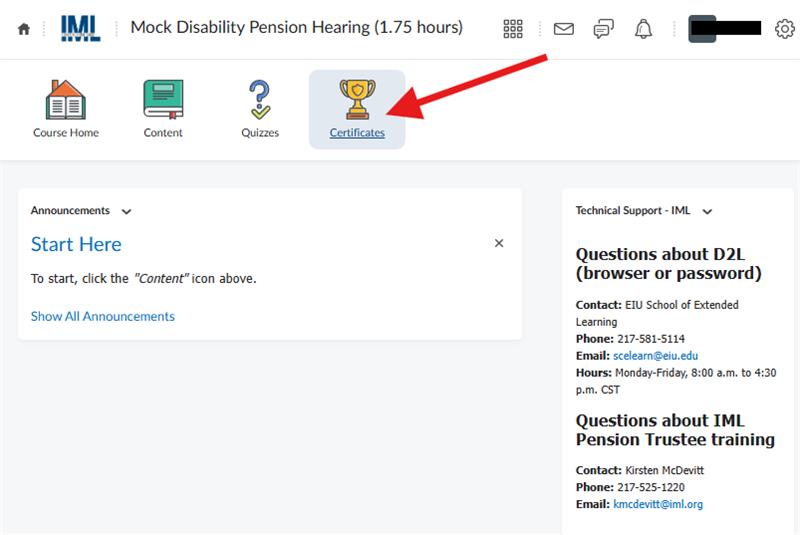Viewport: 800px width, 535px height.
Task: Dismiss the Start Here announcement
Action: (499, 243)
